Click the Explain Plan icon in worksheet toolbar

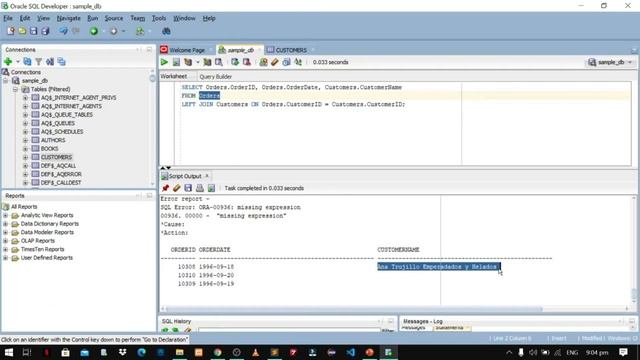(x=188, y=62)
